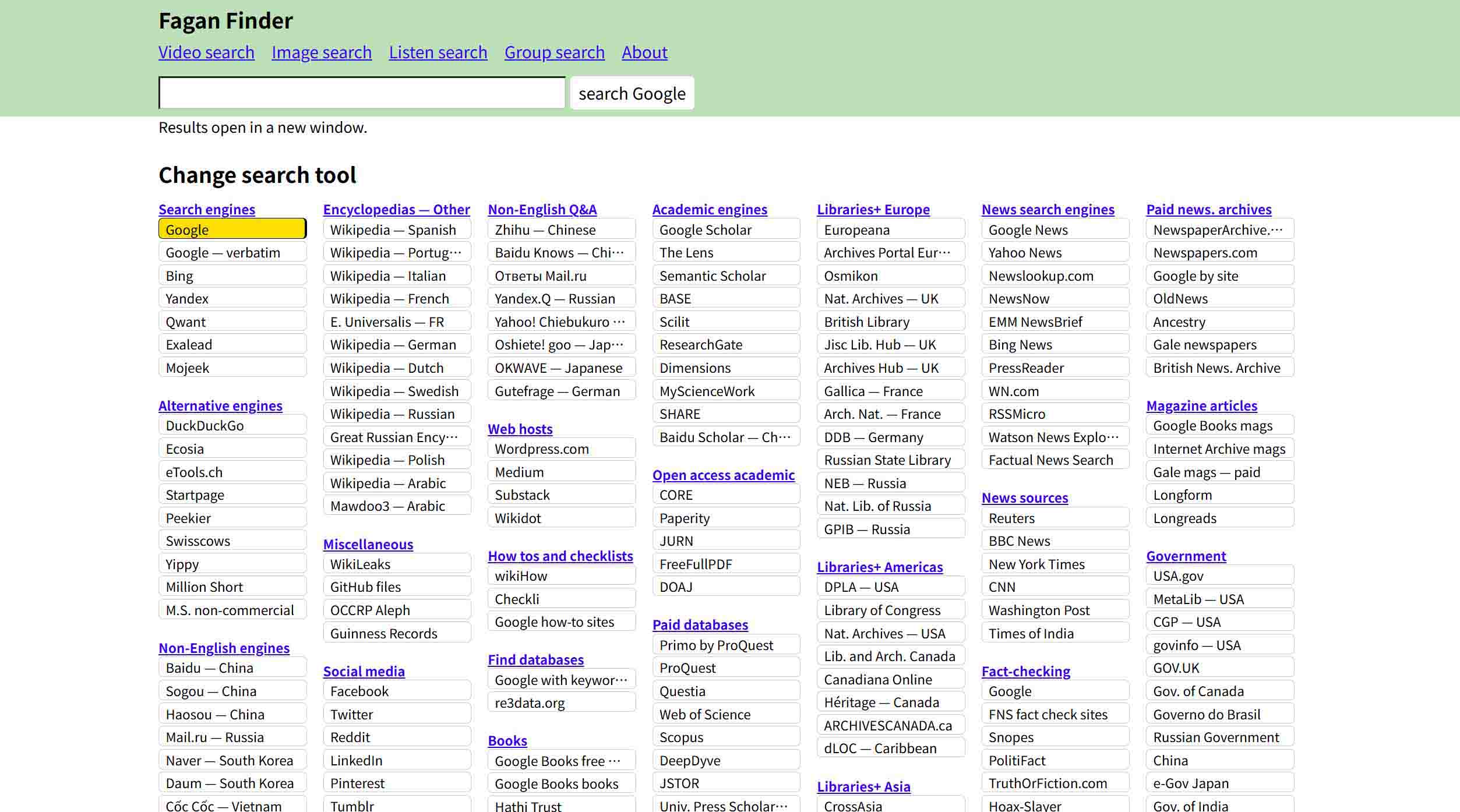Screen dimensions: 1460x812
Task: Select Facebook under Social media
Action: (x=397, y=691)
